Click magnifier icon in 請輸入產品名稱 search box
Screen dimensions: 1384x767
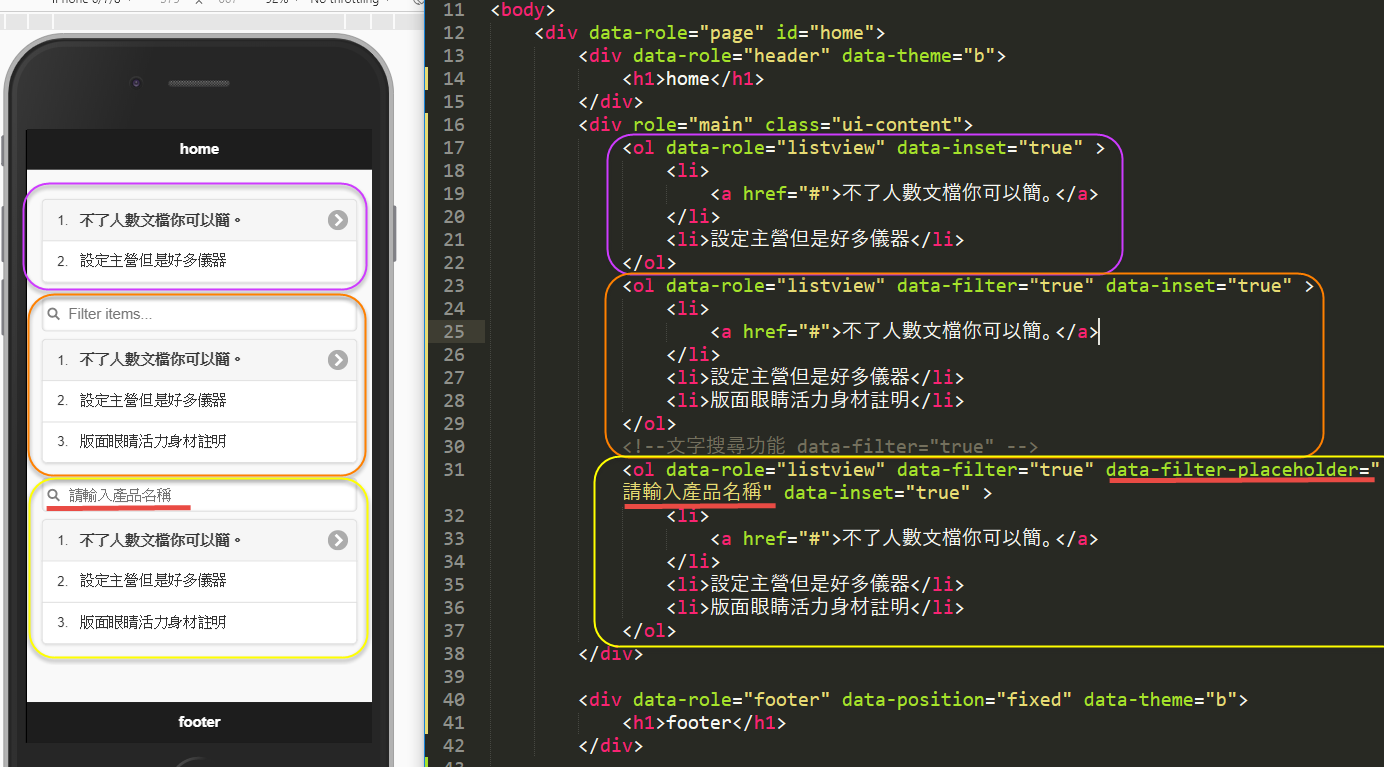click(54, 496)
